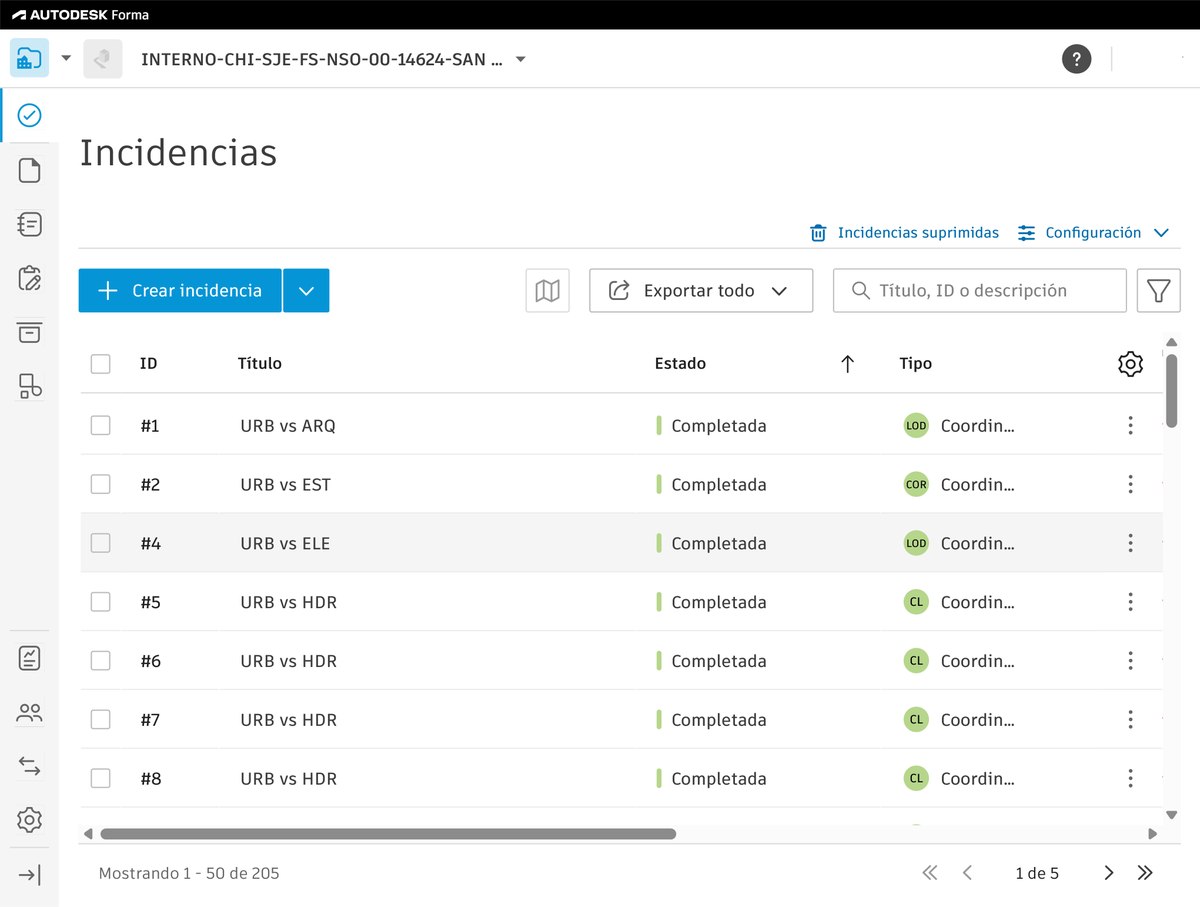Viewport: 1200px width, 907px height.
Task: Open the issue titled URB vs ARQ
Action: coord(288,425)
